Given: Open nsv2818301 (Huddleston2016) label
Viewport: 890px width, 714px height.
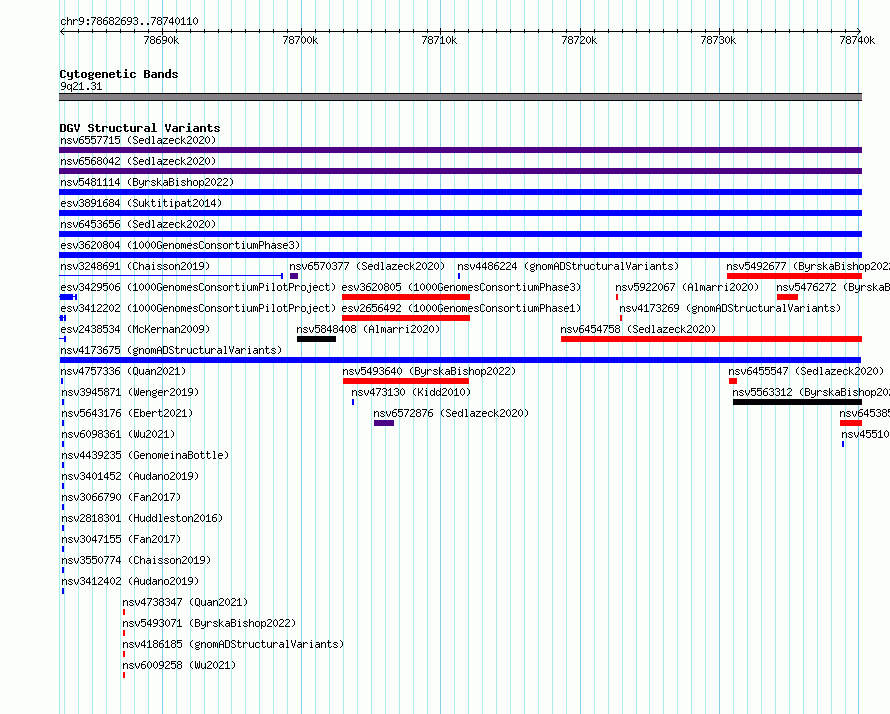Looking at the screenshot, I should coord(142,518).
